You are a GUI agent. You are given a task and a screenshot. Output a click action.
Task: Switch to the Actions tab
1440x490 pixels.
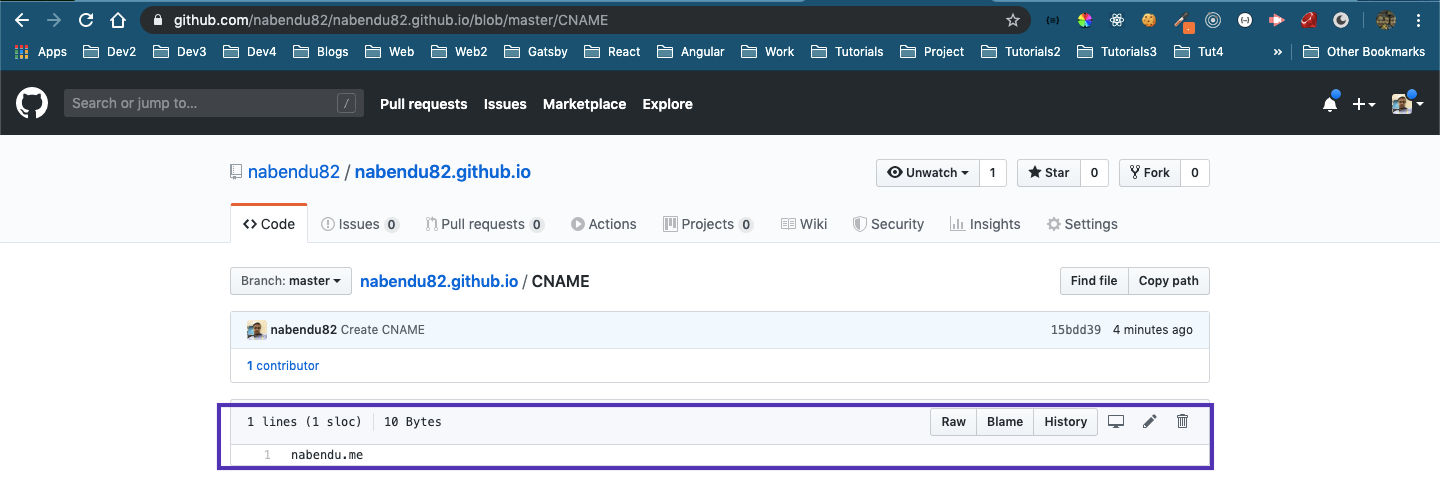pos(604,224)
